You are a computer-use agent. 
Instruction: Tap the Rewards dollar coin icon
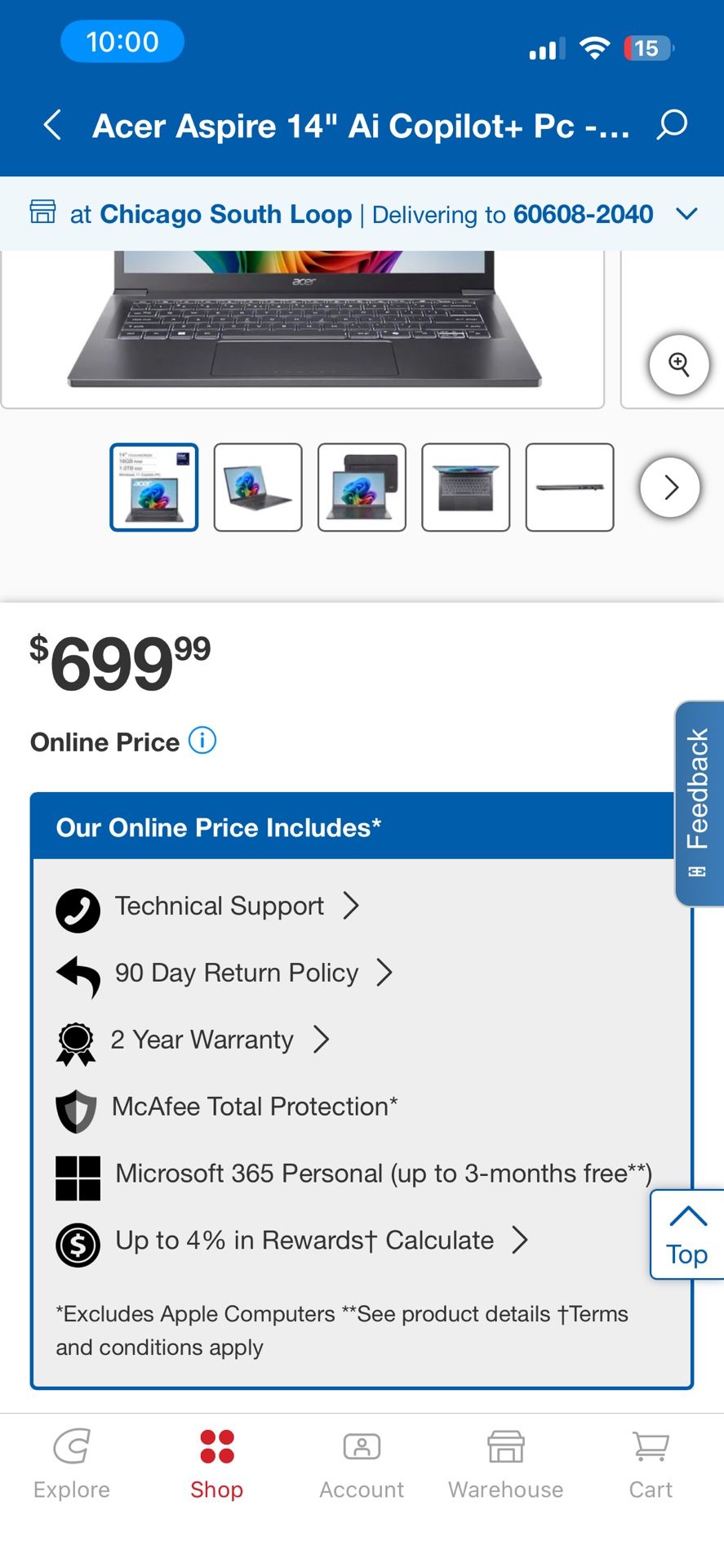[x=78, y=1244]
